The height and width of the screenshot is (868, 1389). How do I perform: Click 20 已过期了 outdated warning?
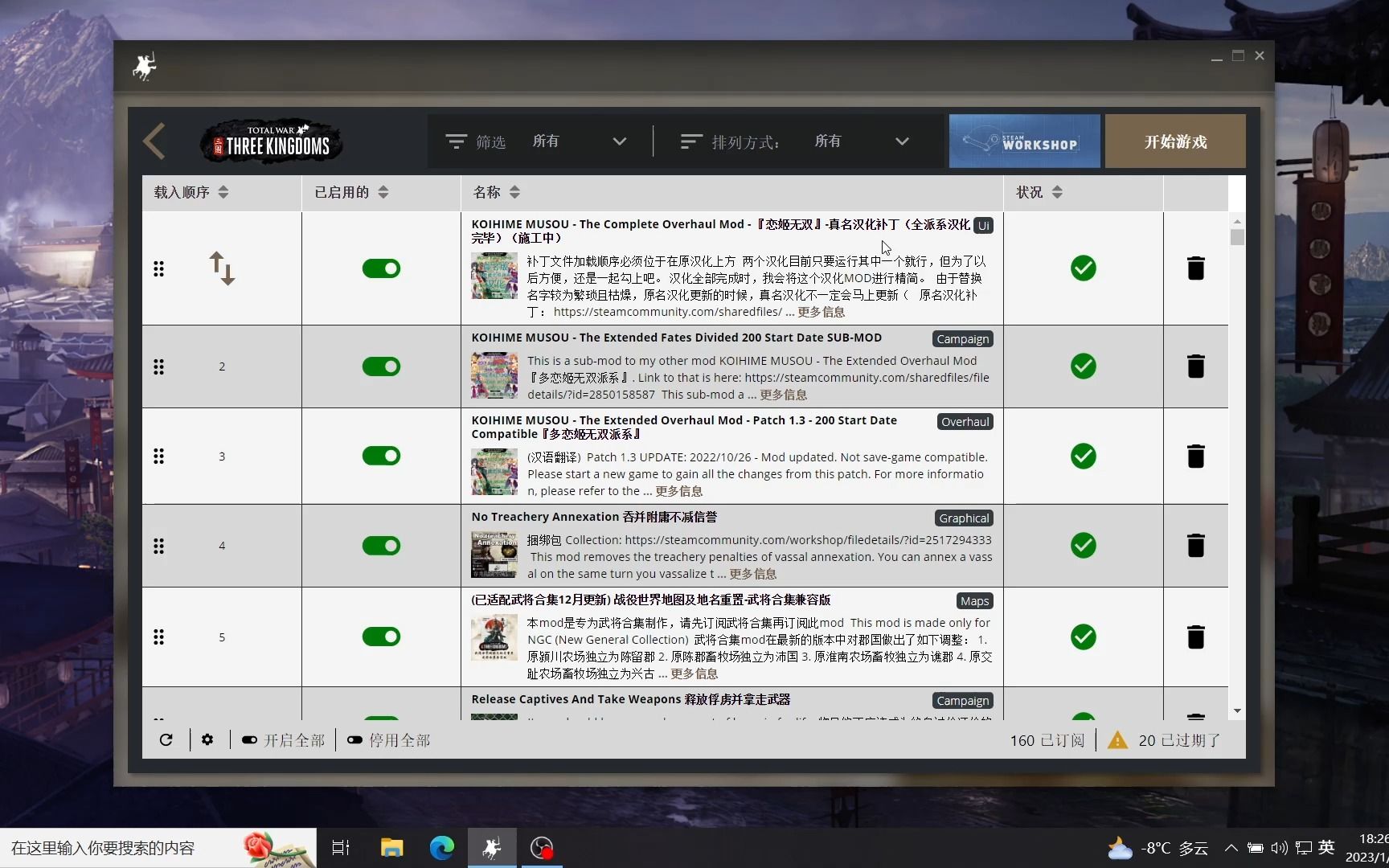pyautogui.click(x=1179, y=740)
